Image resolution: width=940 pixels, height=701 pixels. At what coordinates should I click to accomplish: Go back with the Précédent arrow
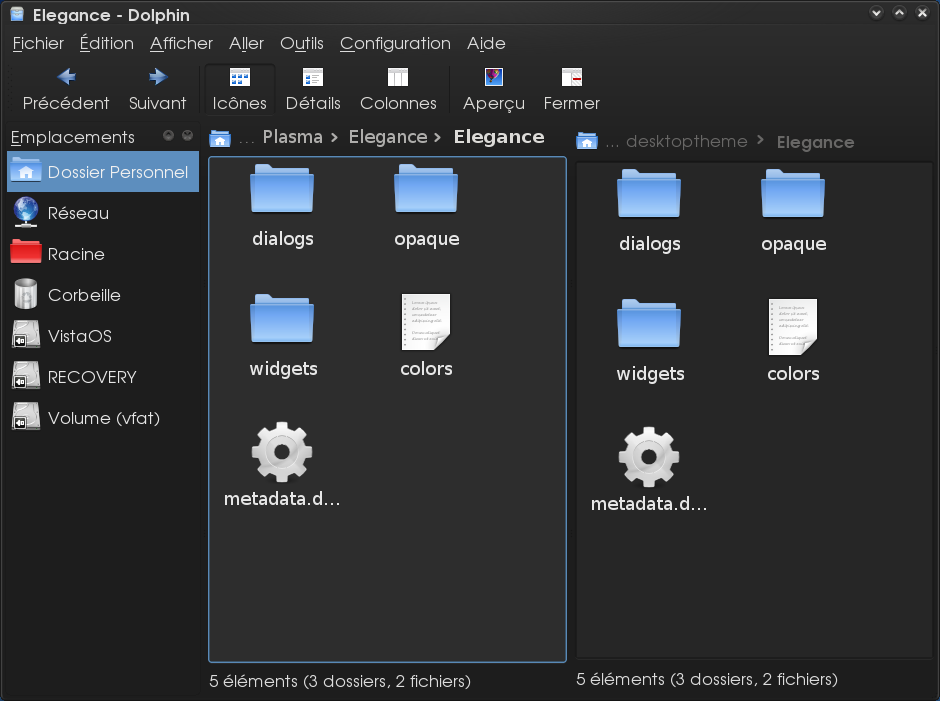(66, 89)
